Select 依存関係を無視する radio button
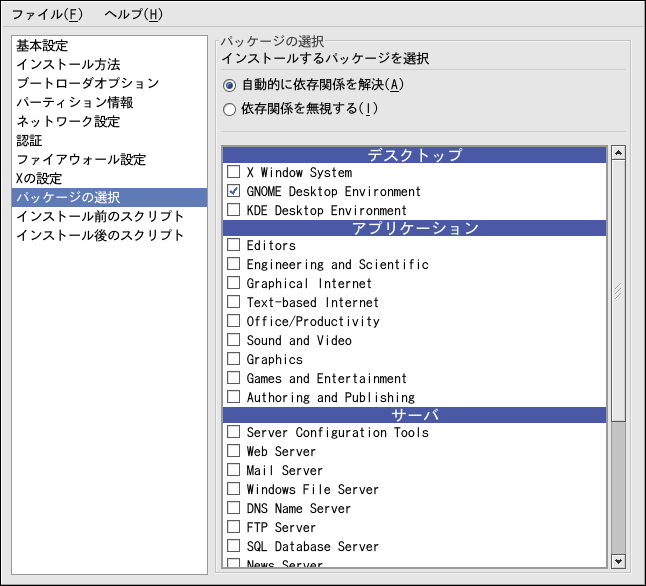 230,109
